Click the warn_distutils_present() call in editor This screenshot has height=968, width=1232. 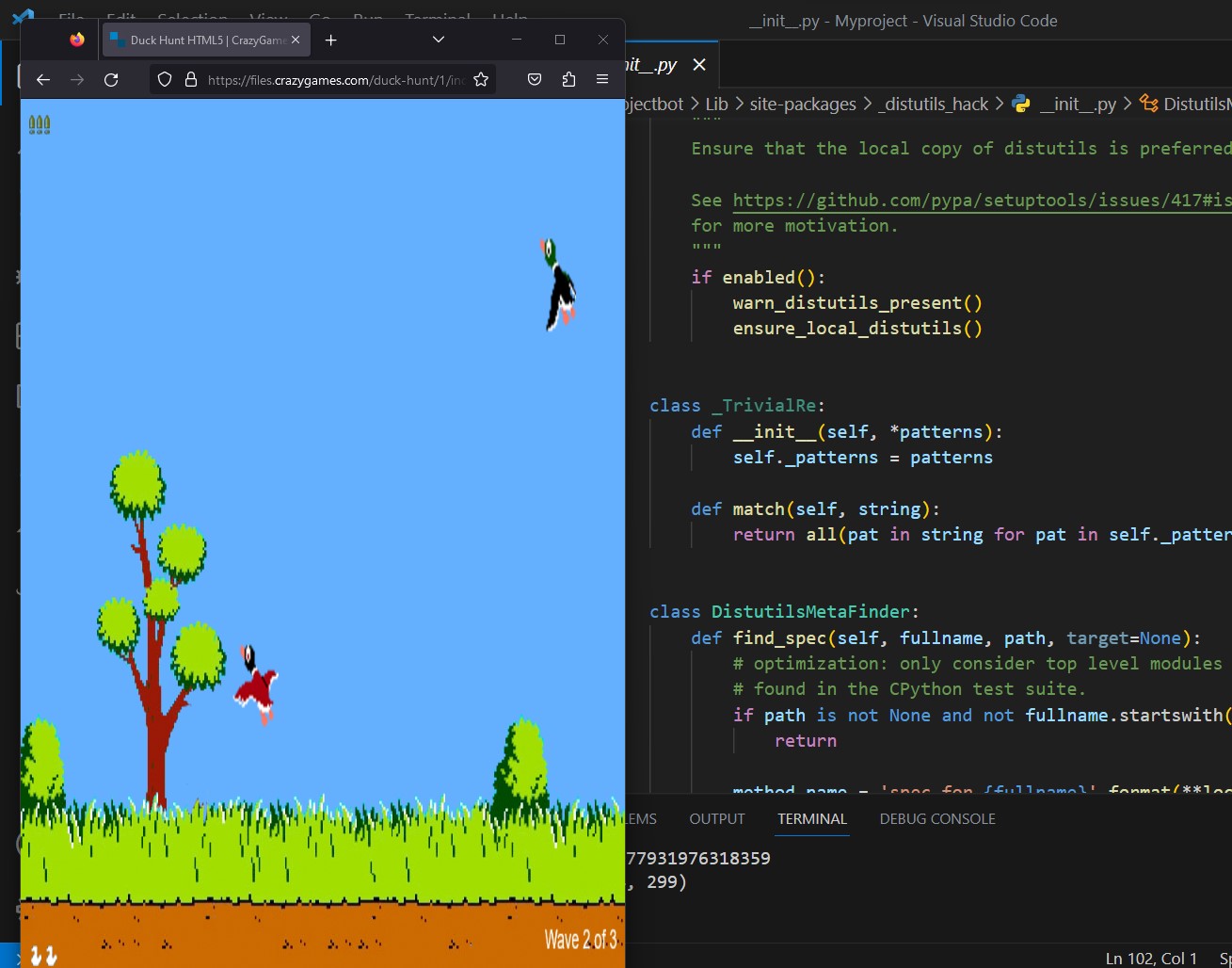click(857, 303)
